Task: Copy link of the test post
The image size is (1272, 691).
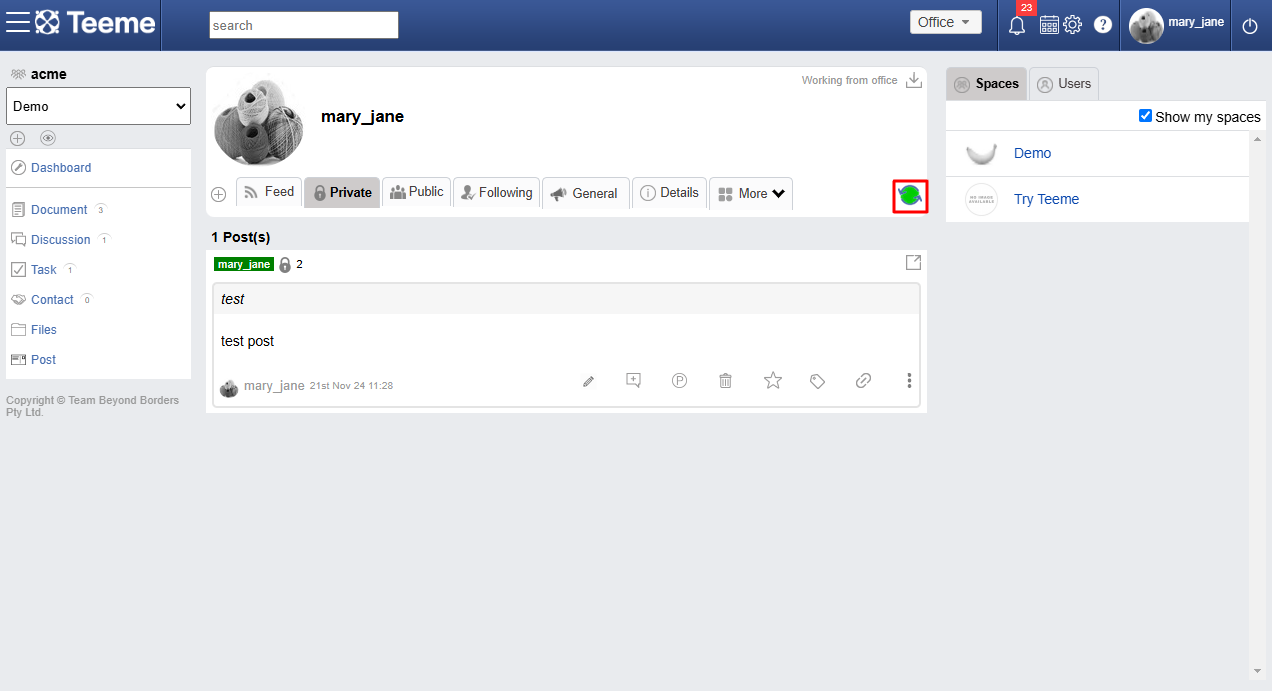Action: point(864,380)
